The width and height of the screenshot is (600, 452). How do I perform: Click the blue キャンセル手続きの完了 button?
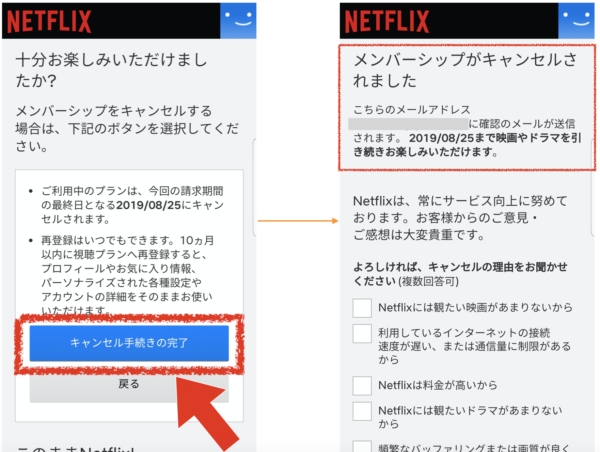pyautogui.click(x=129, y=343)
